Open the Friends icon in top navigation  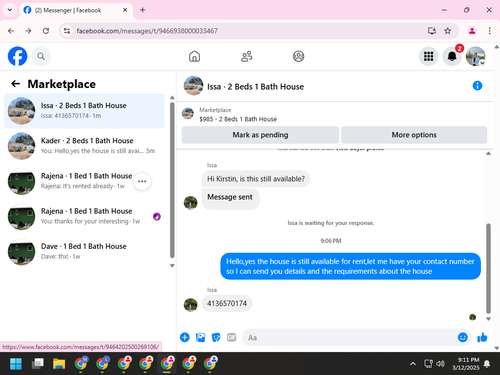pyautogui.click(x=247, y=56)
